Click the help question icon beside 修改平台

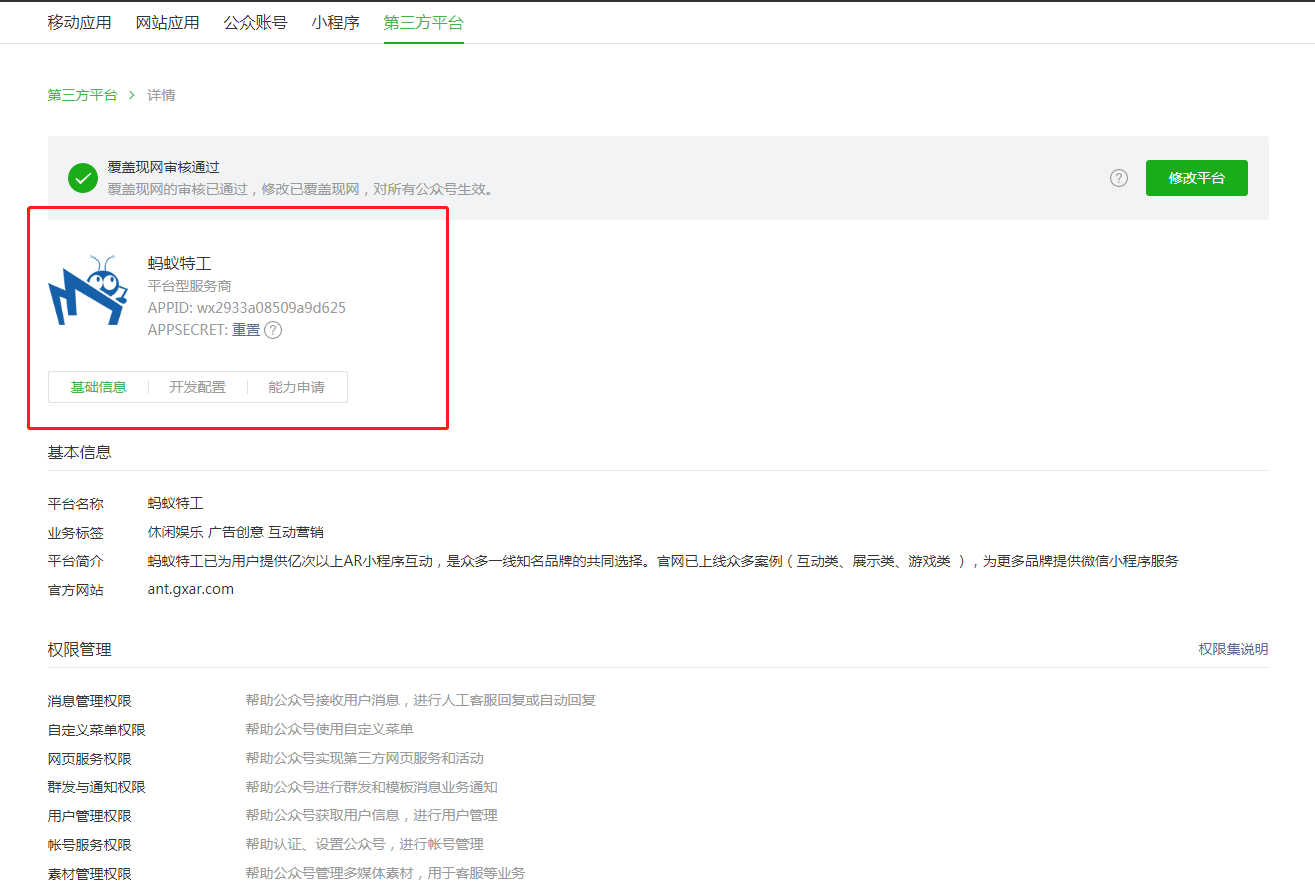tap(1119, 178)
